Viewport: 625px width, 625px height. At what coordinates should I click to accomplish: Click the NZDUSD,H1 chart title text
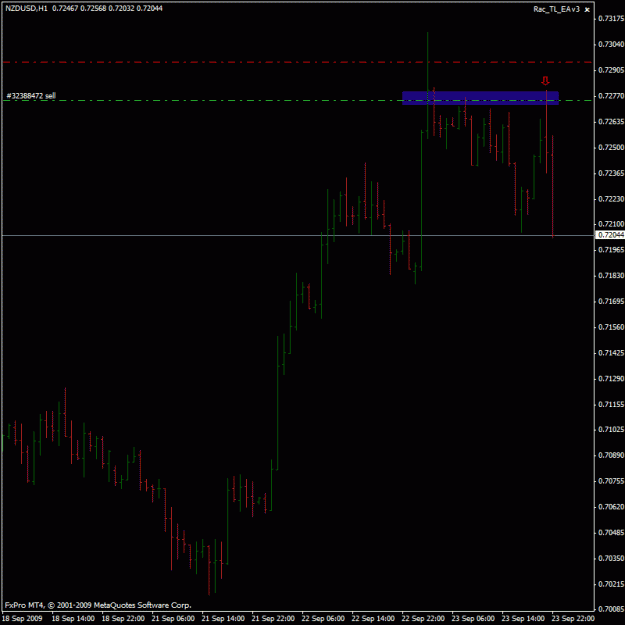(x=26, y=8)
